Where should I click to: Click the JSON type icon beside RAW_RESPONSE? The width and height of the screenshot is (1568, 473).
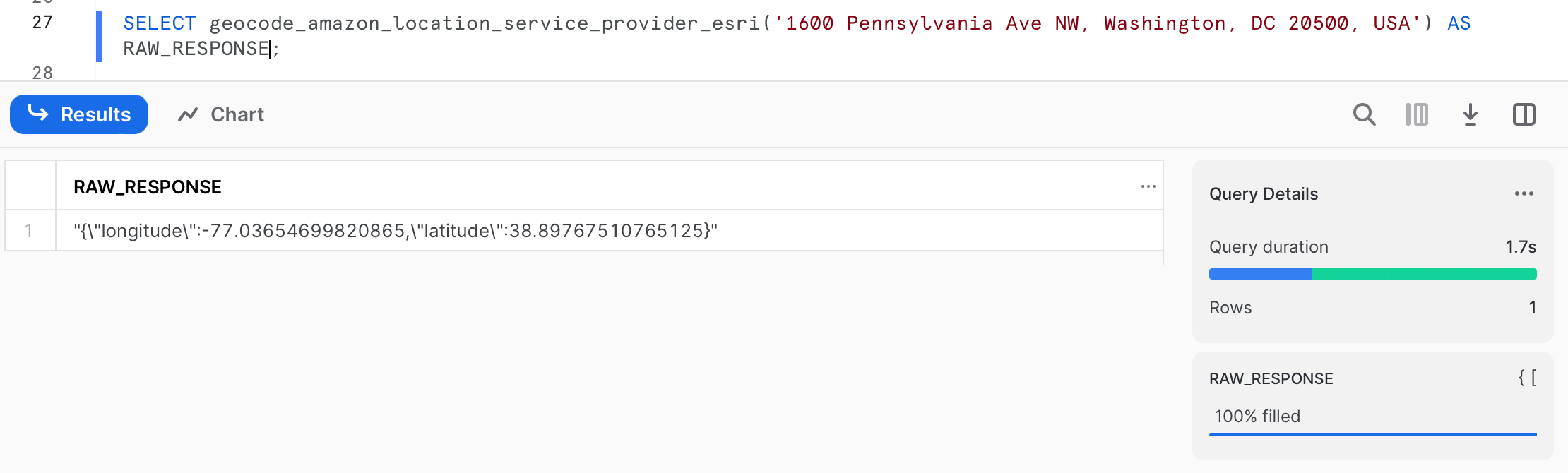coord(1527,378)
